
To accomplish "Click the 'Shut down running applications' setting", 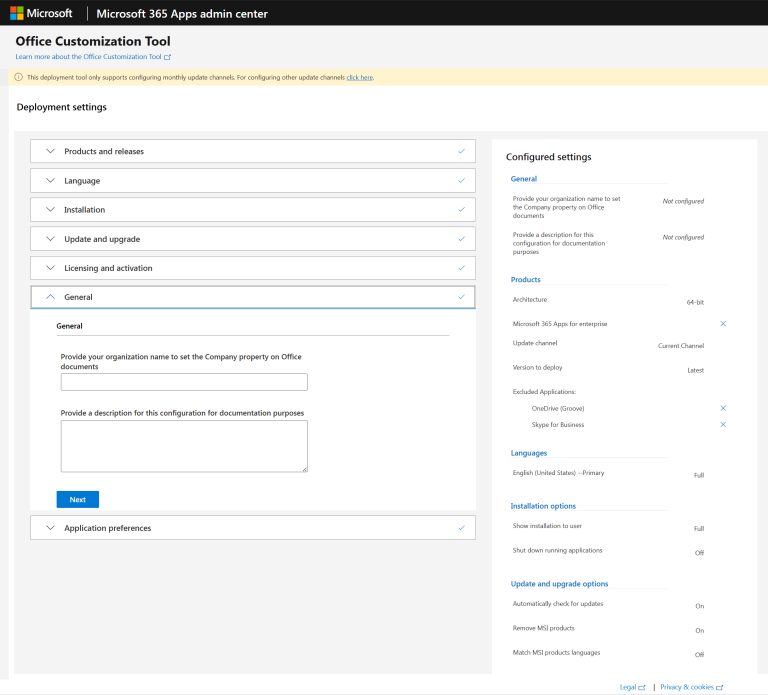I will pyautogui.click(x=557, y=550).
